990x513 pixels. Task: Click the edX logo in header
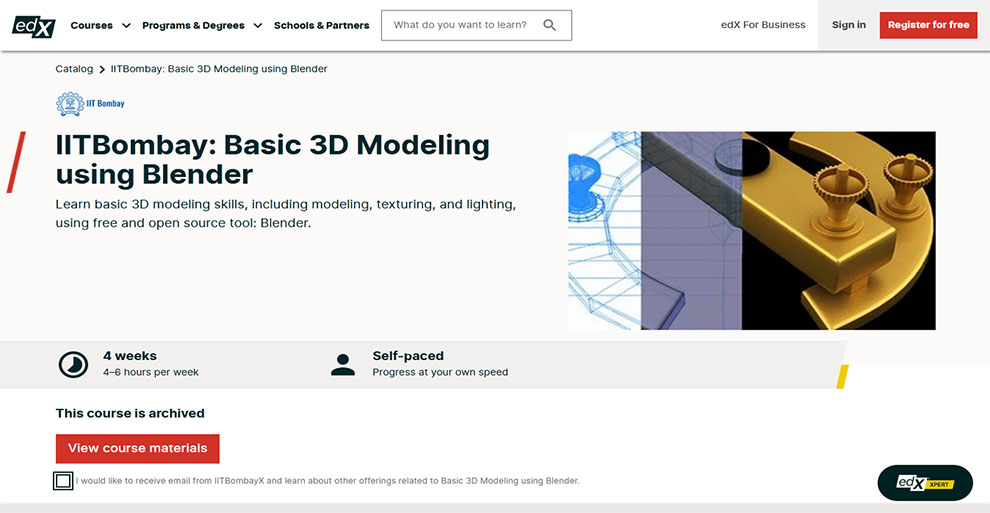[33, 25]
